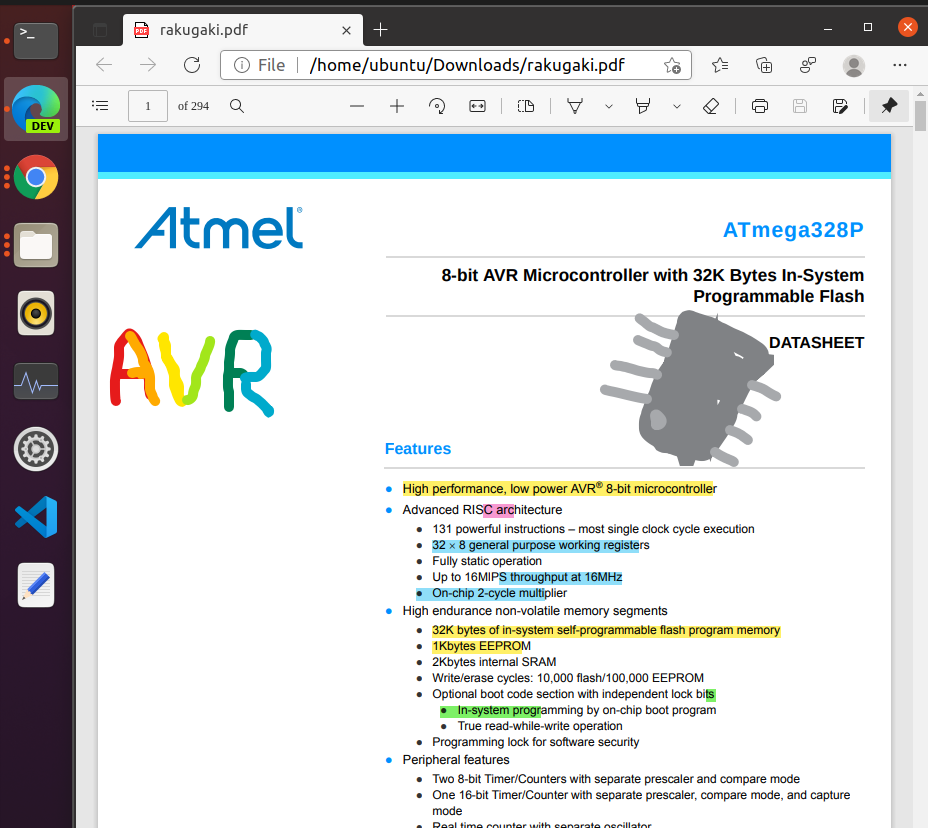The width and height of the screenshot is (928, 828).
Task: Click the Features heading
Action: (418, 449)
